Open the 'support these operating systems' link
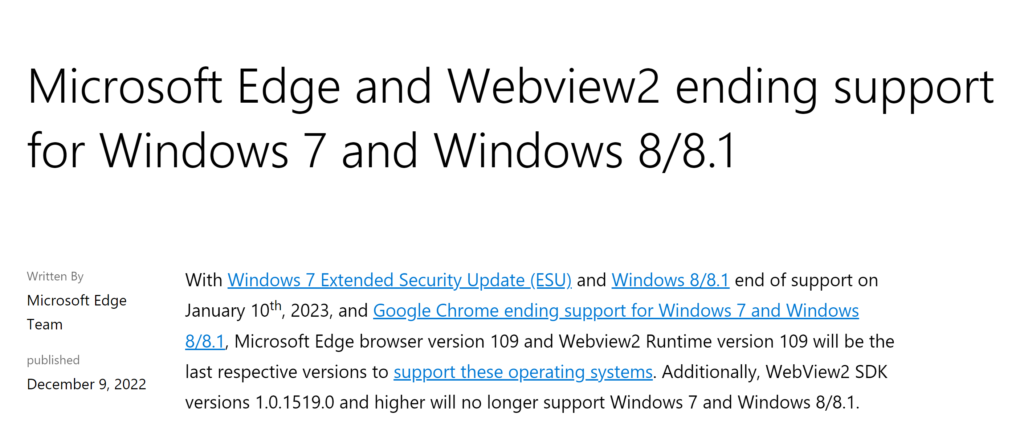This screenshot has height=435, width=1024. pyautogui.click(x=523, y=372)
